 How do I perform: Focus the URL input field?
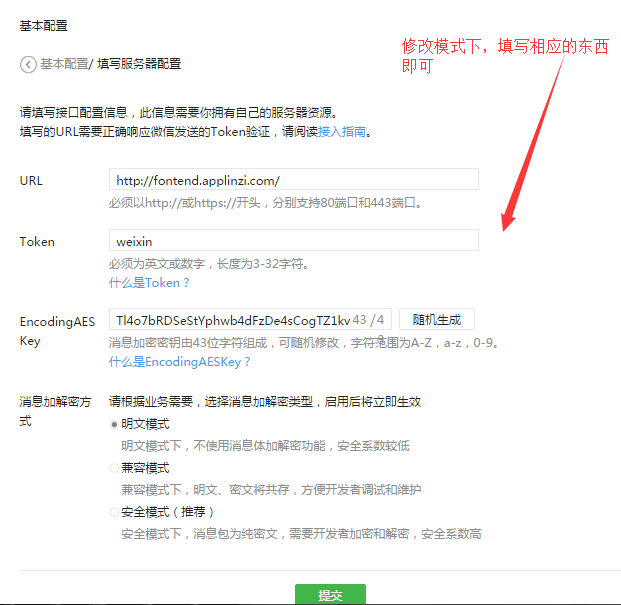(x=293, y=179)
